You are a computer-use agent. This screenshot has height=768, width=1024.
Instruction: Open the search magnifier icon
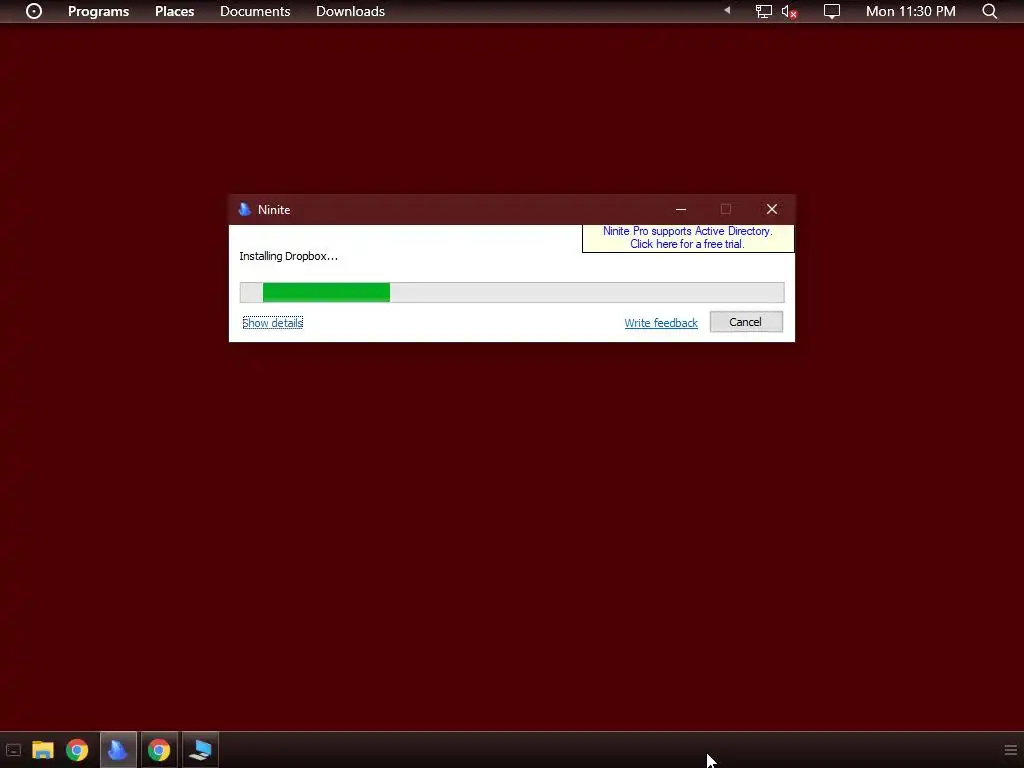[989, 11]
